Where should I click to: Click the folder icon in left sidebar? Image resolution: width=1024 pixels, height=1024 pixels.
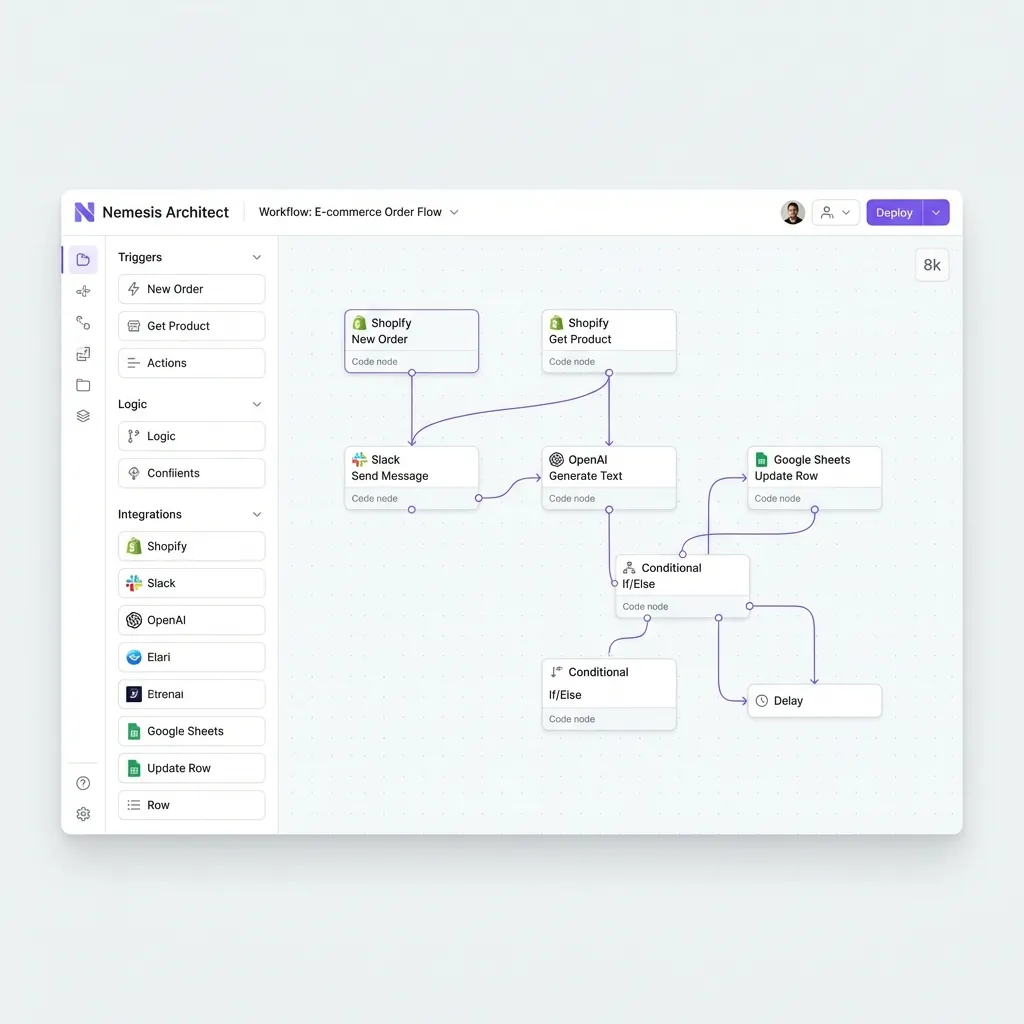pyautogui.click(x=83, y=385)
